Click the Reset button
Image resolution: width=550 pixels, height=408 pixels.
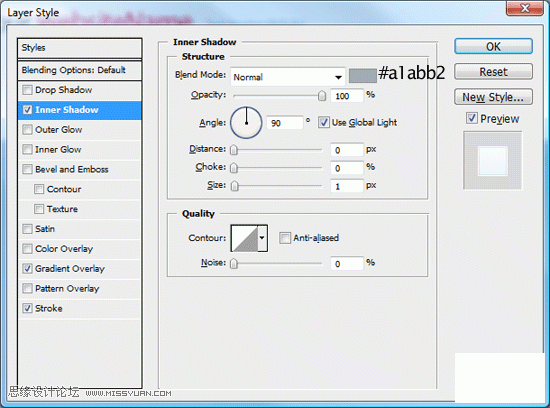click(x=494, y=72)
